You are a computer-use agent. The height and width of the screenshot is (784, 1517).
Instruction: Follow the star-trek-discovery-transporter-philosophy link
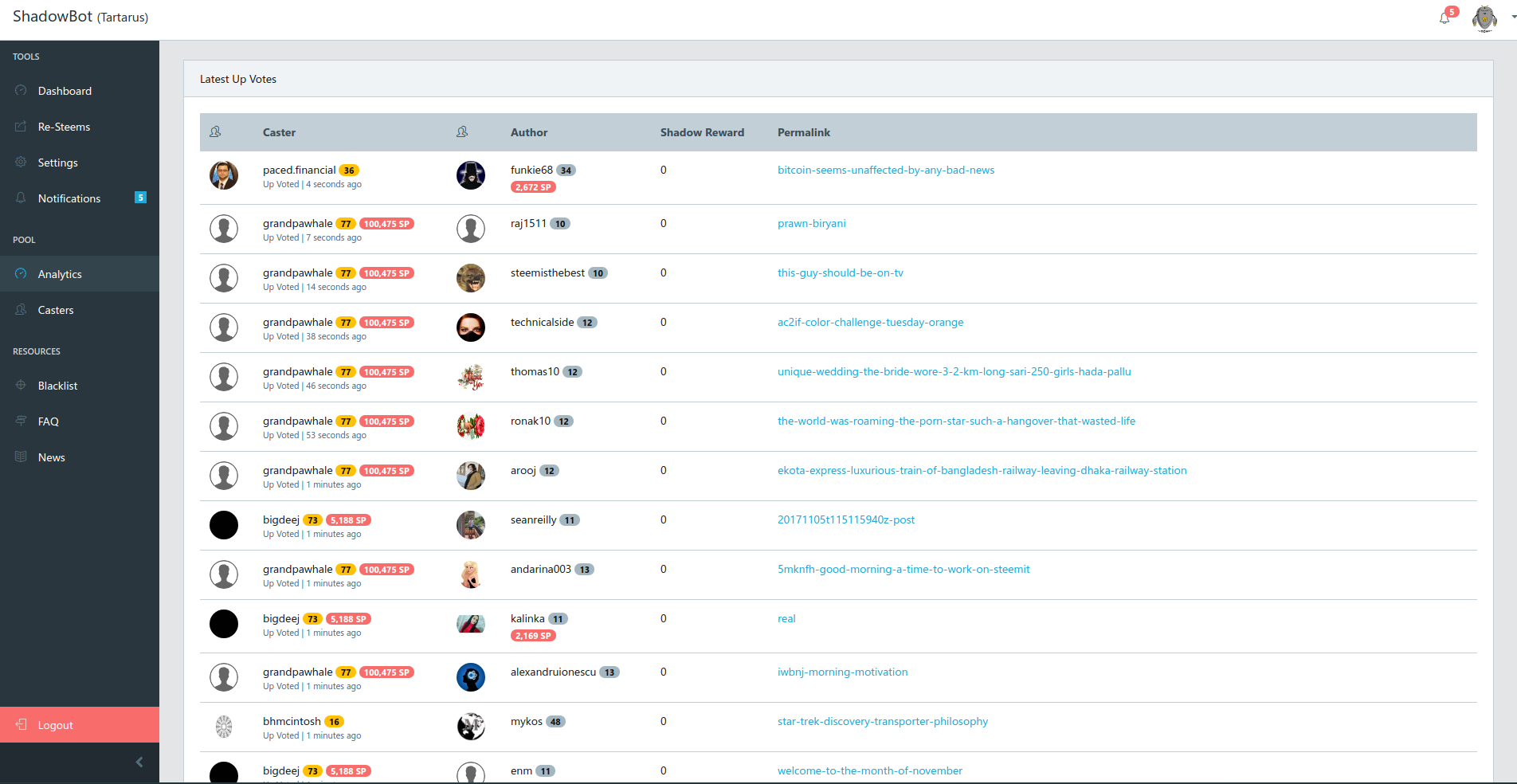(882, 721)
